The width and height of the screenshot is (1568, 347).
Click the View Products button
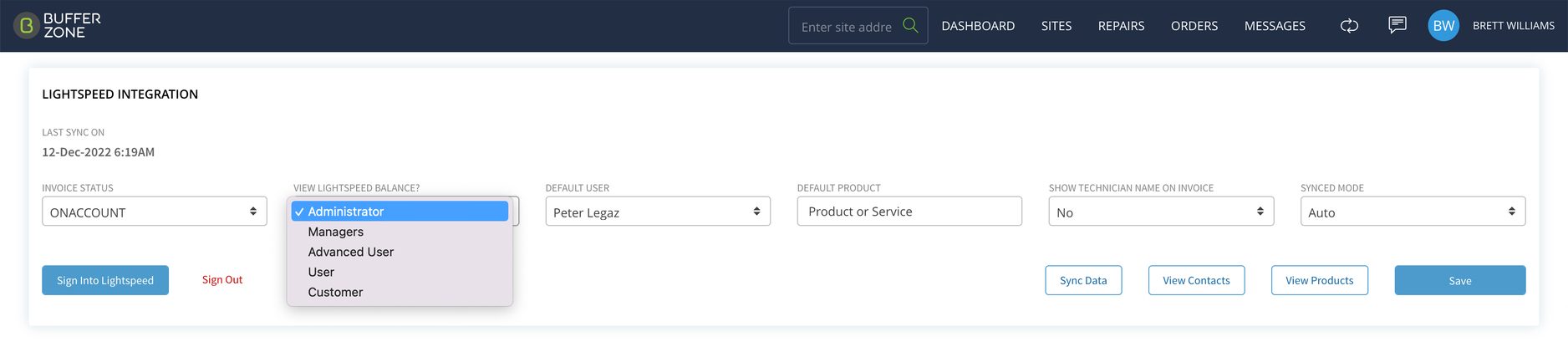click(1319, 280)
